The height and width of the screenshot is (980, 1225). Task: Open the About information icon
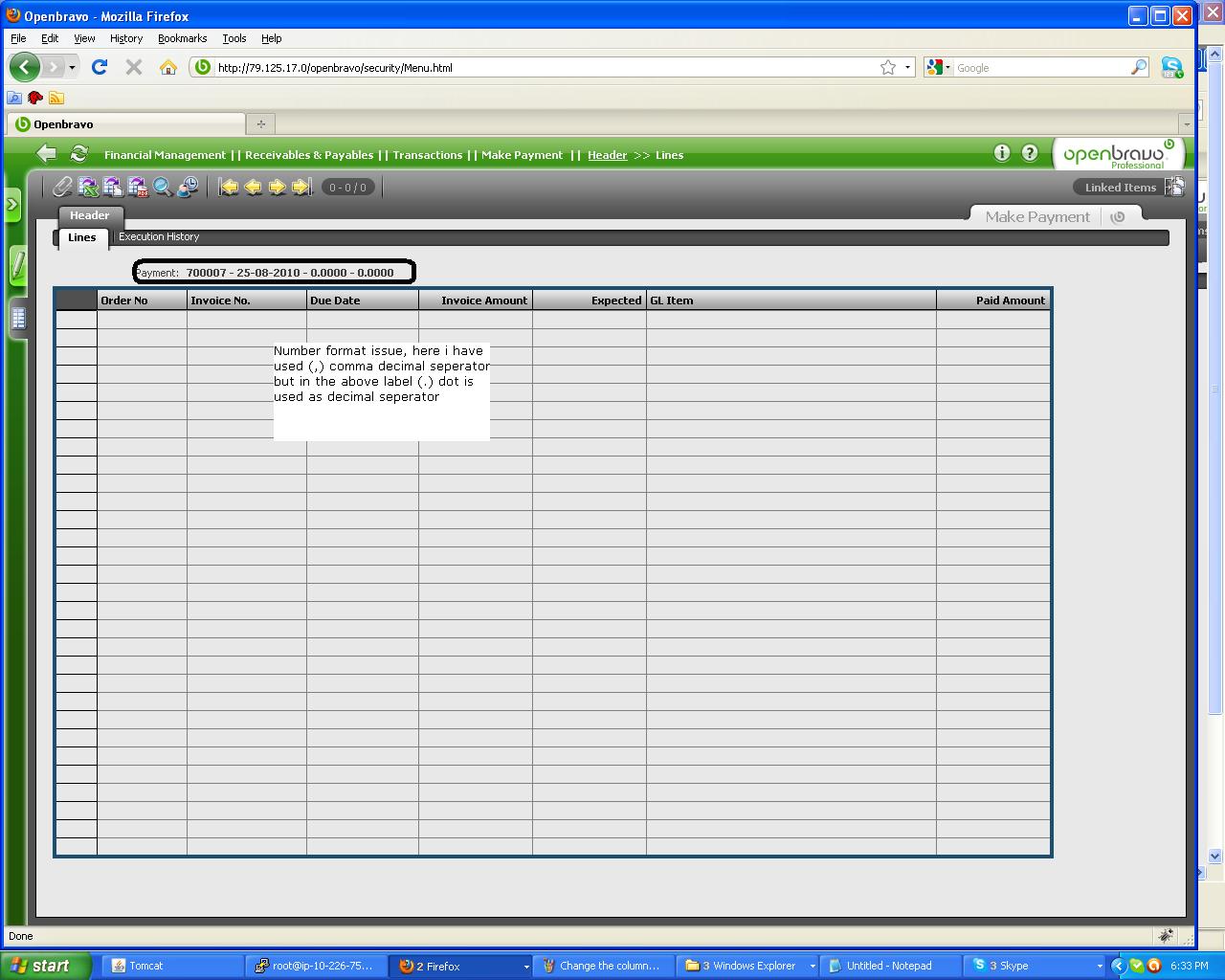coord(1002,152)
